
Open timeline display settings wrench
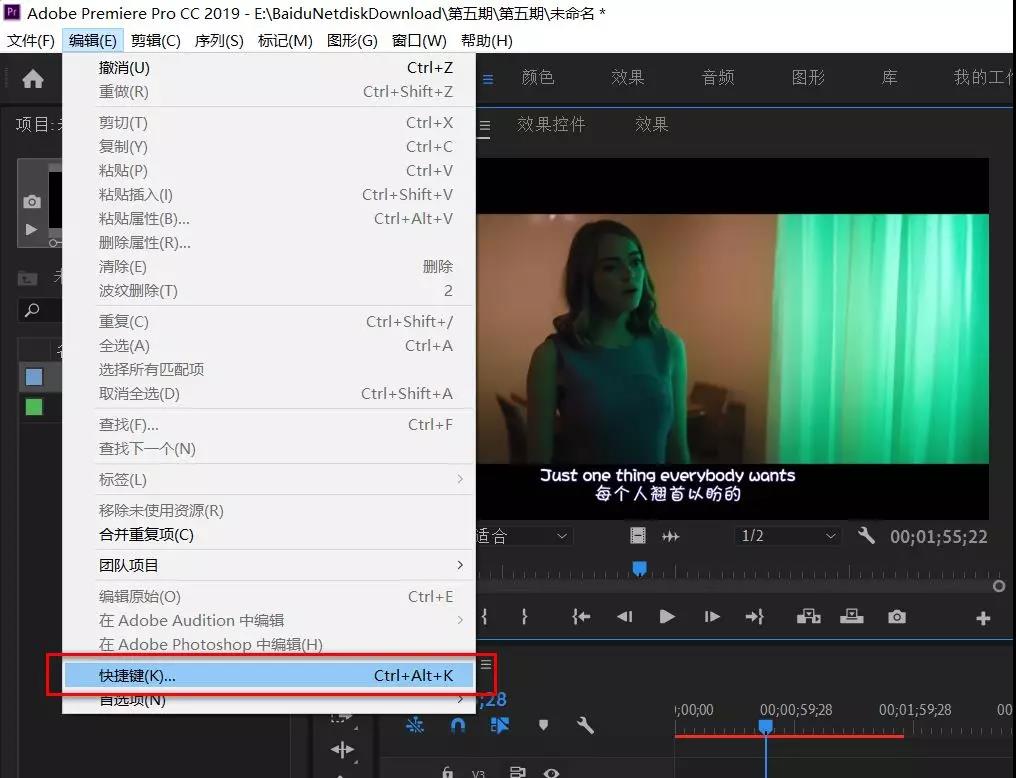[x=584, y=724]
